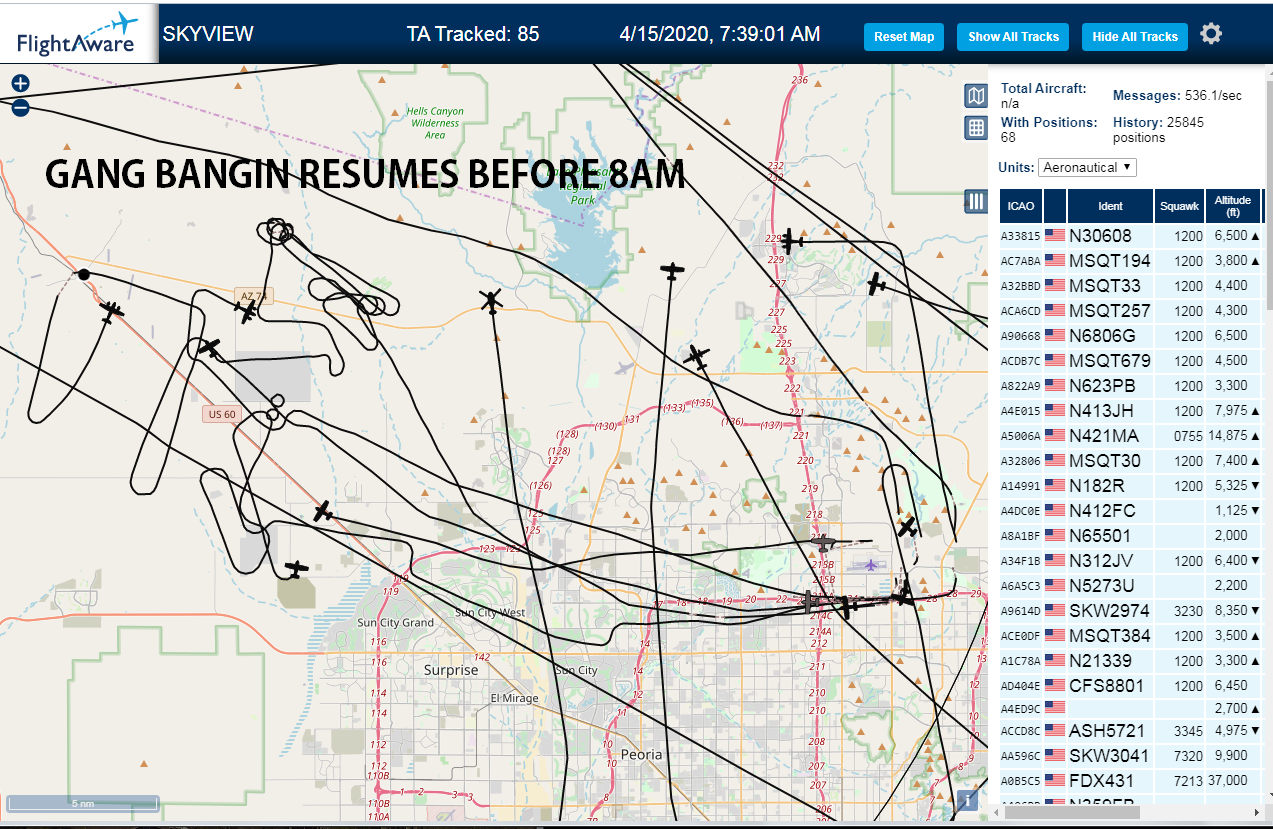Click the US flag of N30608
This screenshot has height=829, width=1273.
click(1054, 236)
